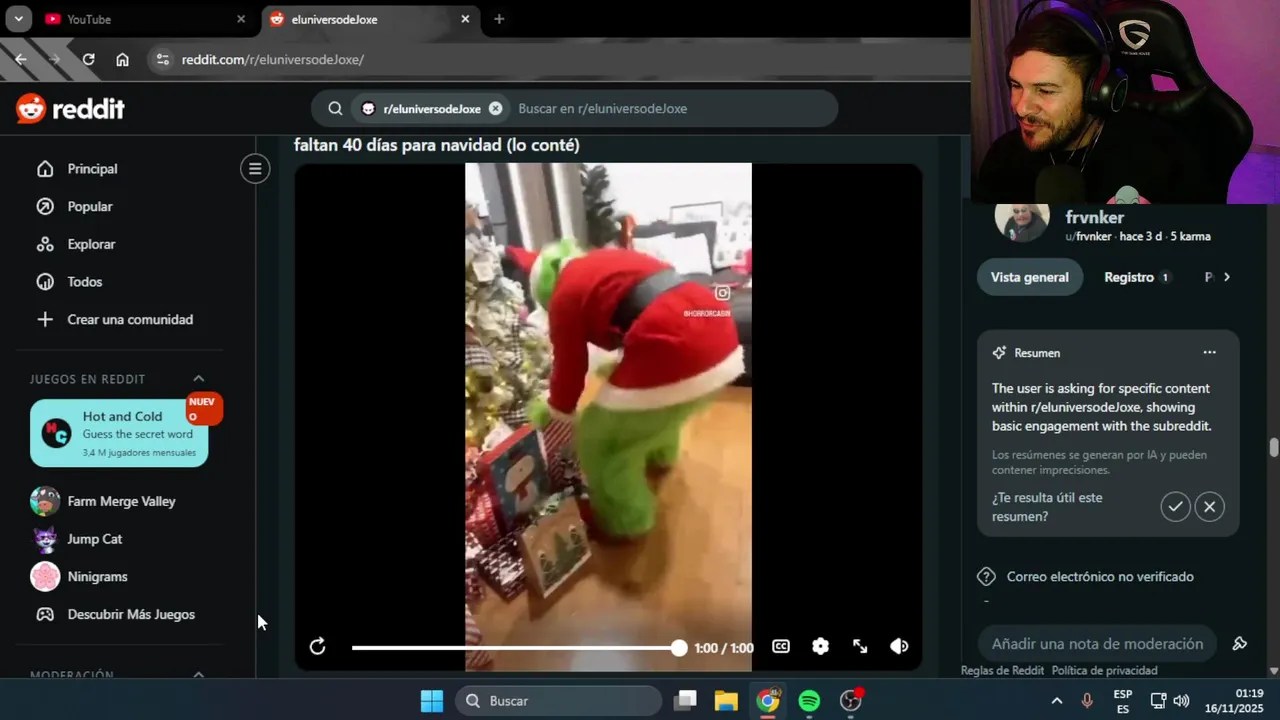Open the Hot and Cold game card

point(119,433)
